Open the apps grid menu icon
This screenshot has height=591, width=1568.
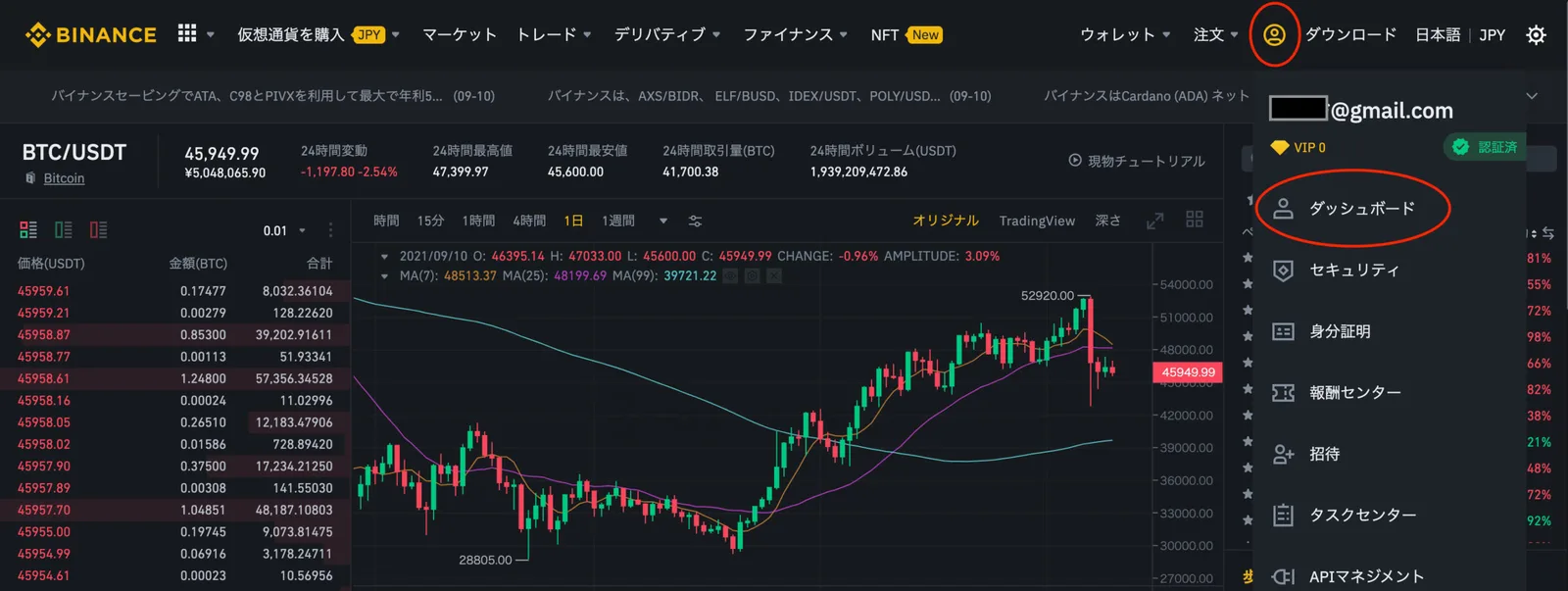click(x=187, y=33)
